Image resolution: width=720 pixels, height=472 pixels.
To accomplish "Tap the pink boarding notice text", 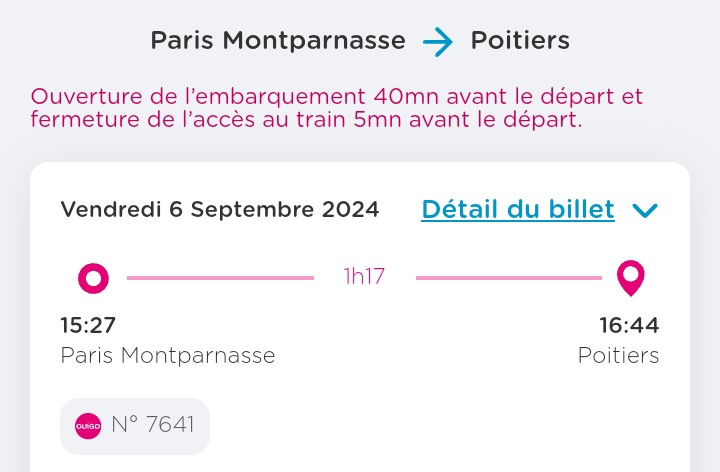I will point(337,108).
